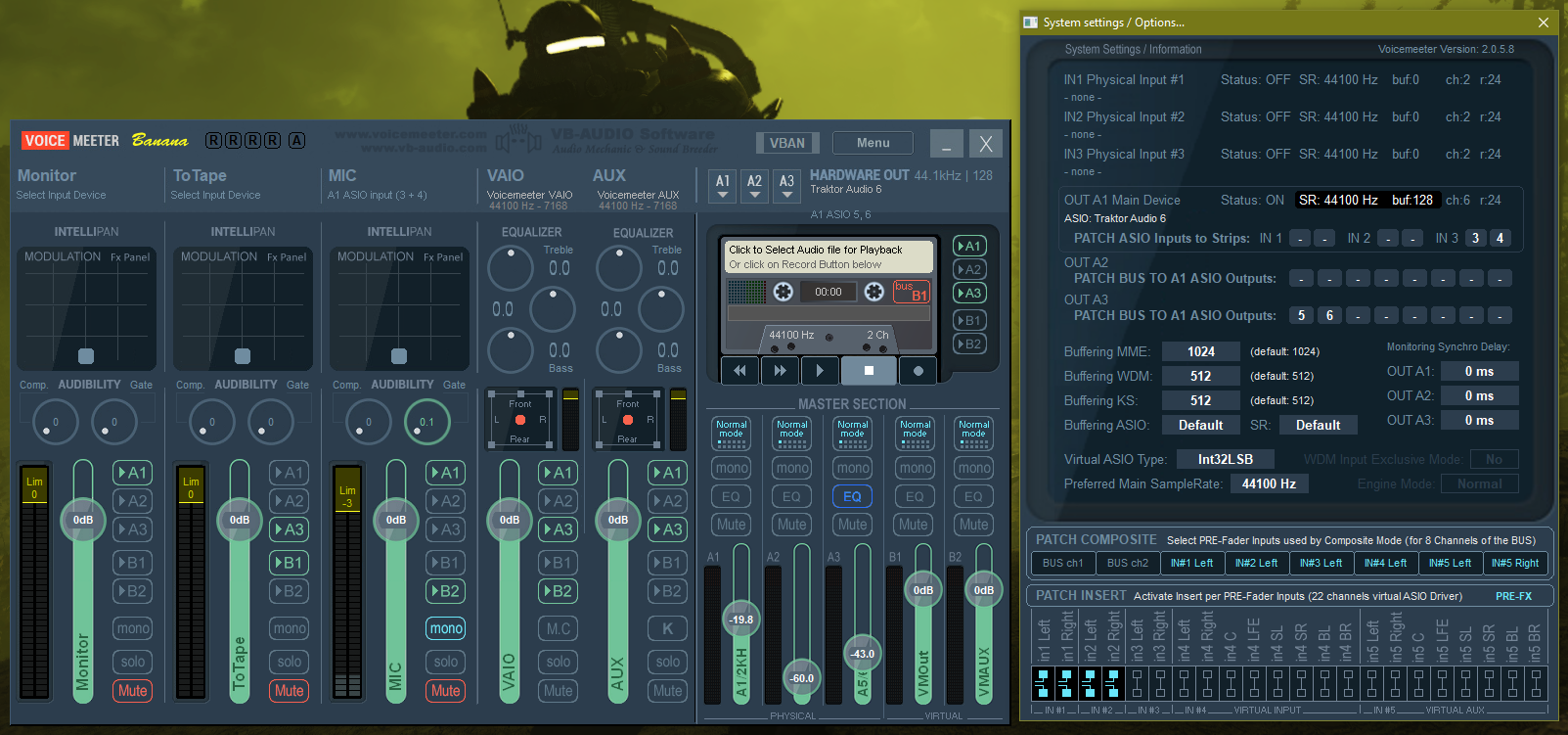
Task: Toggle M.C on the VAIO strip
Action: pos(559,628)
